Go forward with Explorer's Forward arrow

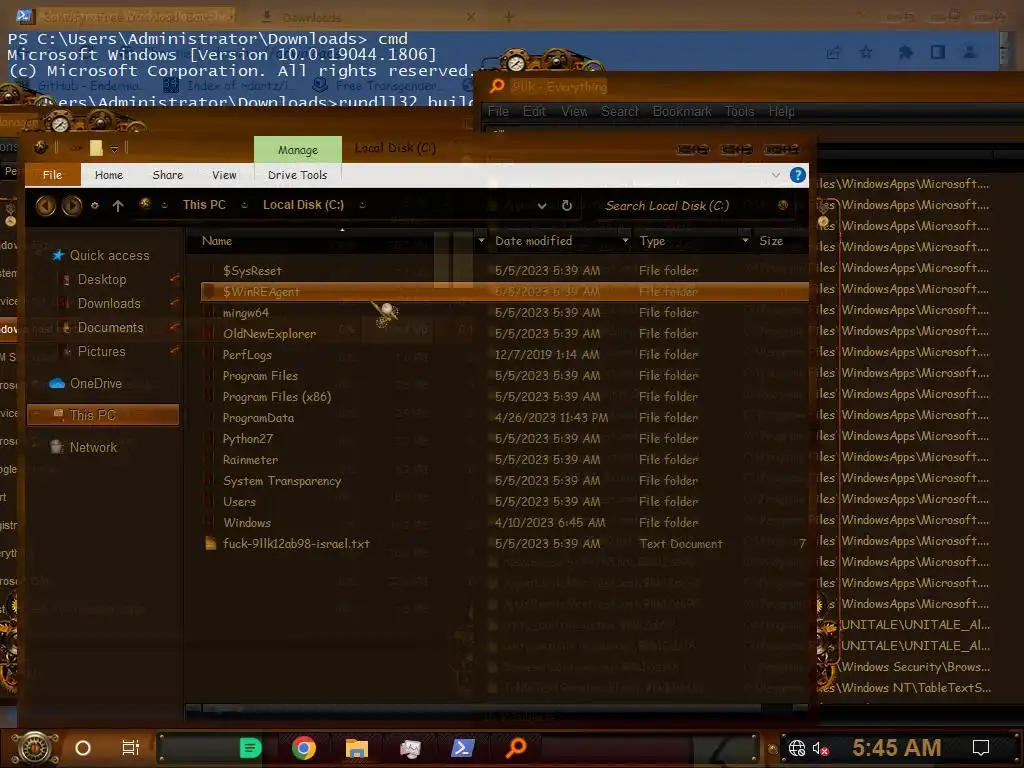[x=72, y=206]
